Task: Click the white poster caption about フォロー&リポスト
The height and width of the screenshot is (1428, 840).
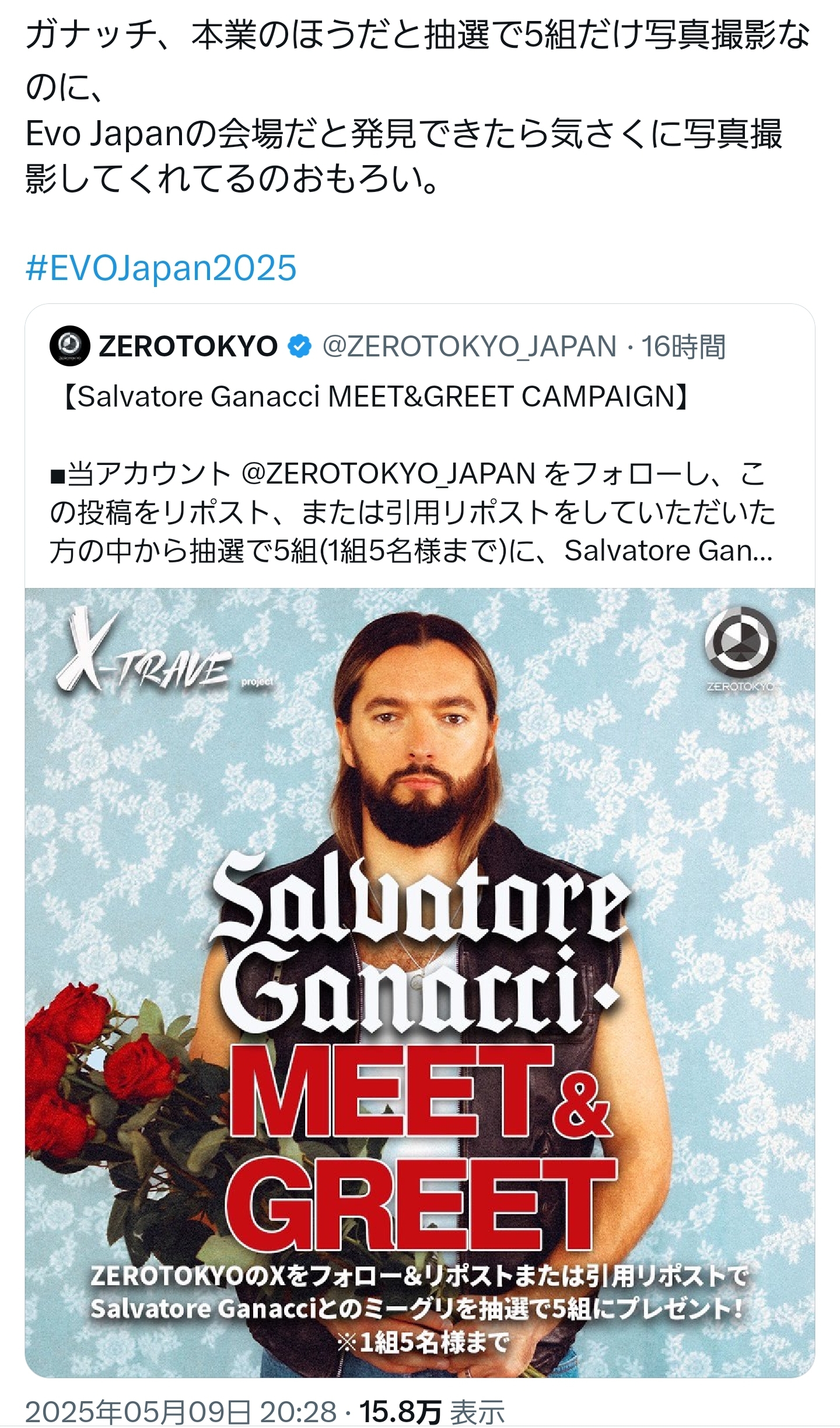Action: (x=419, y=1292)
